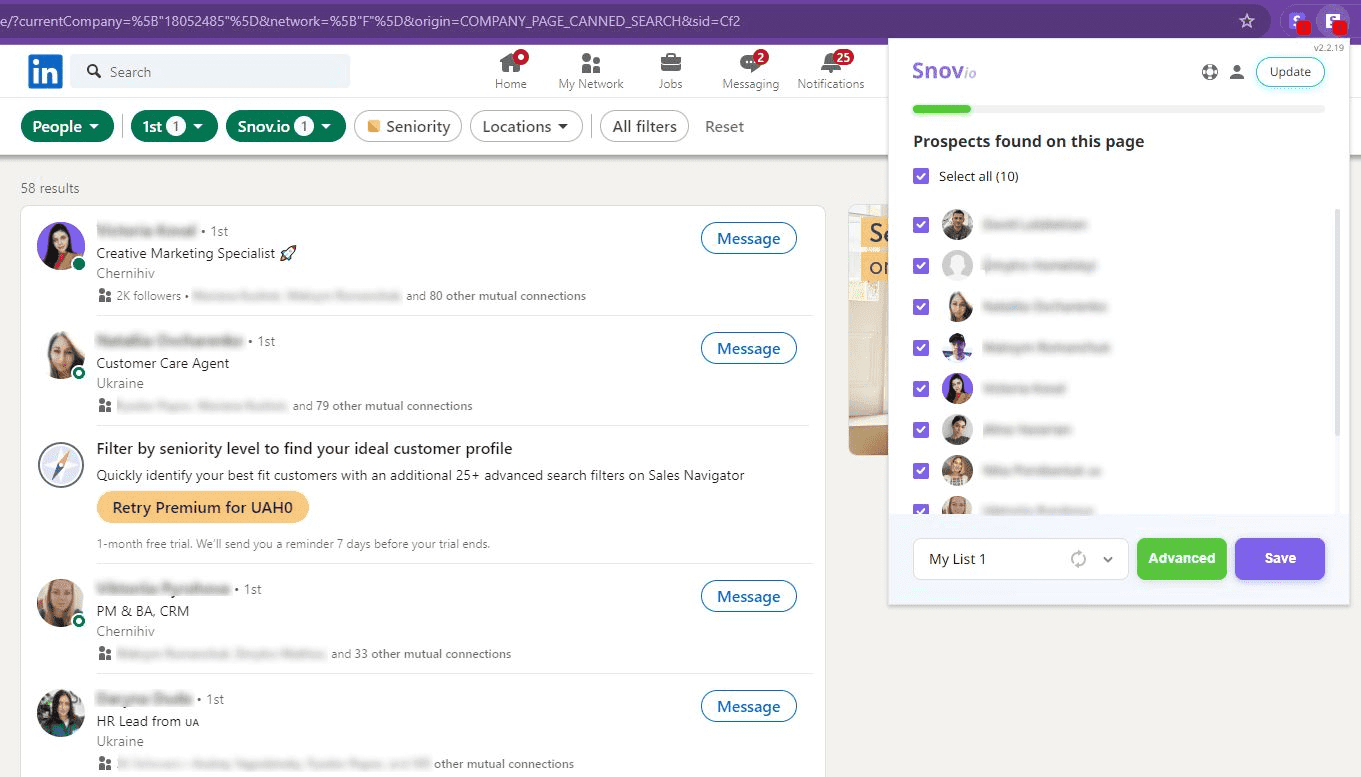Go to the Home tab
The height and width of the screenshot is (777, 1361).
pos(510,72)
